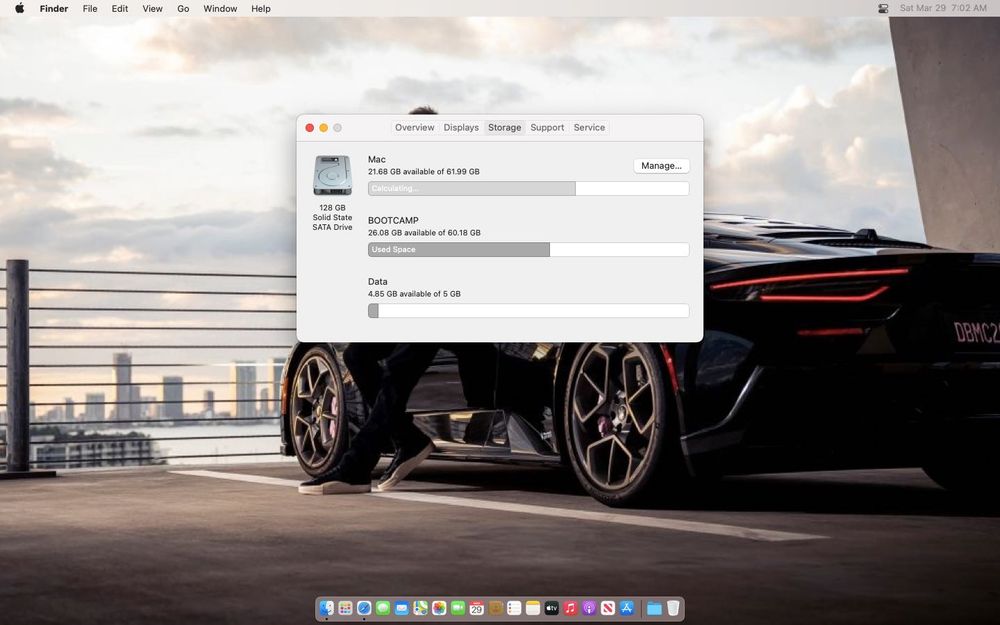The height and width of the screenshot is (625, 1000).
Task: Open the blue folder stack in Dock
Action: pyautogui.click(x=654, y=608)
